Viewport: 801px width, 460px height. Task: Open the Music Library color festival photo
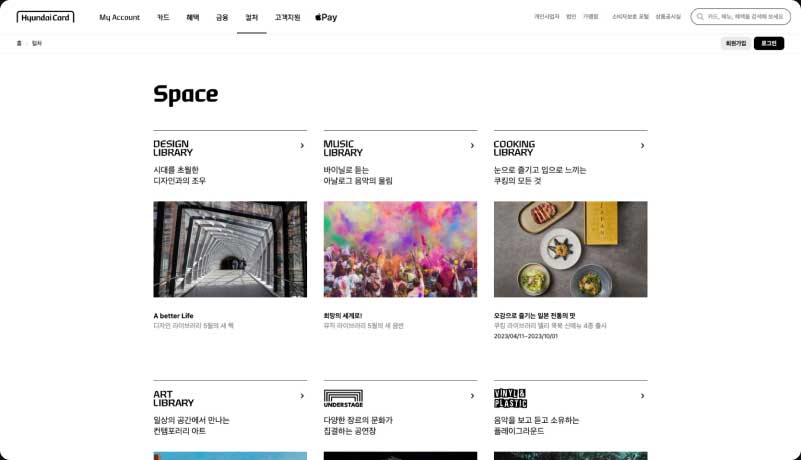point(400,249)
